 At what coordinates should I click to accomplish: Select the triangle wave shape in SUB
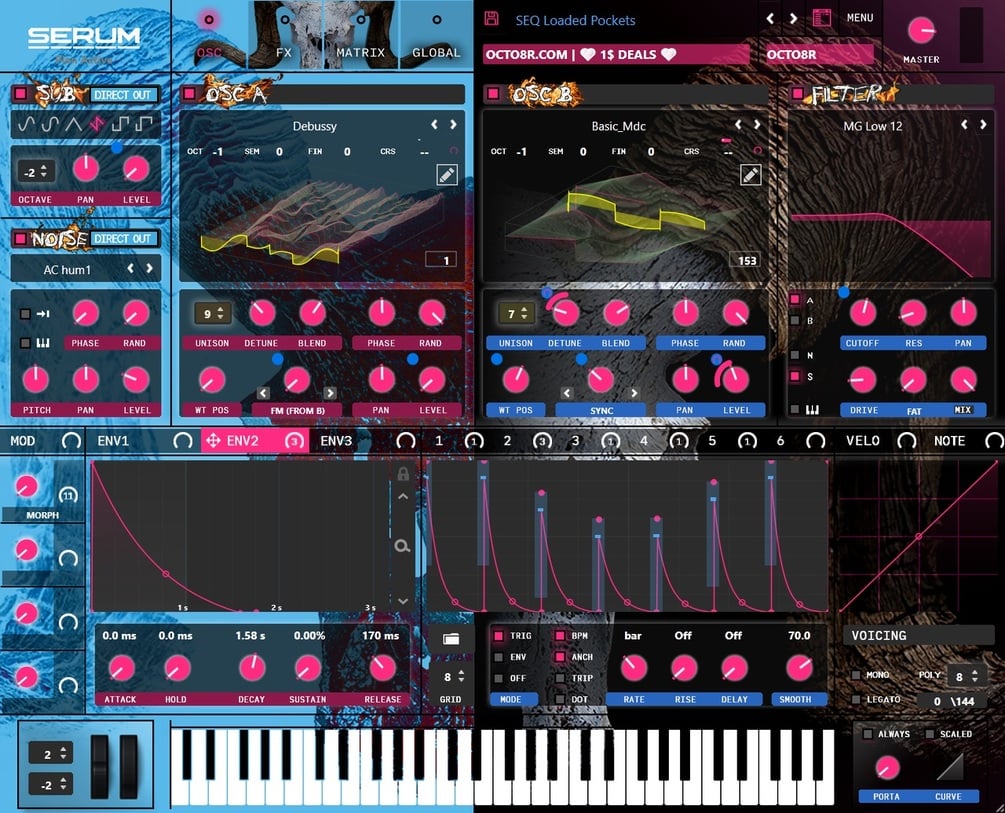[x=74, y=124]
